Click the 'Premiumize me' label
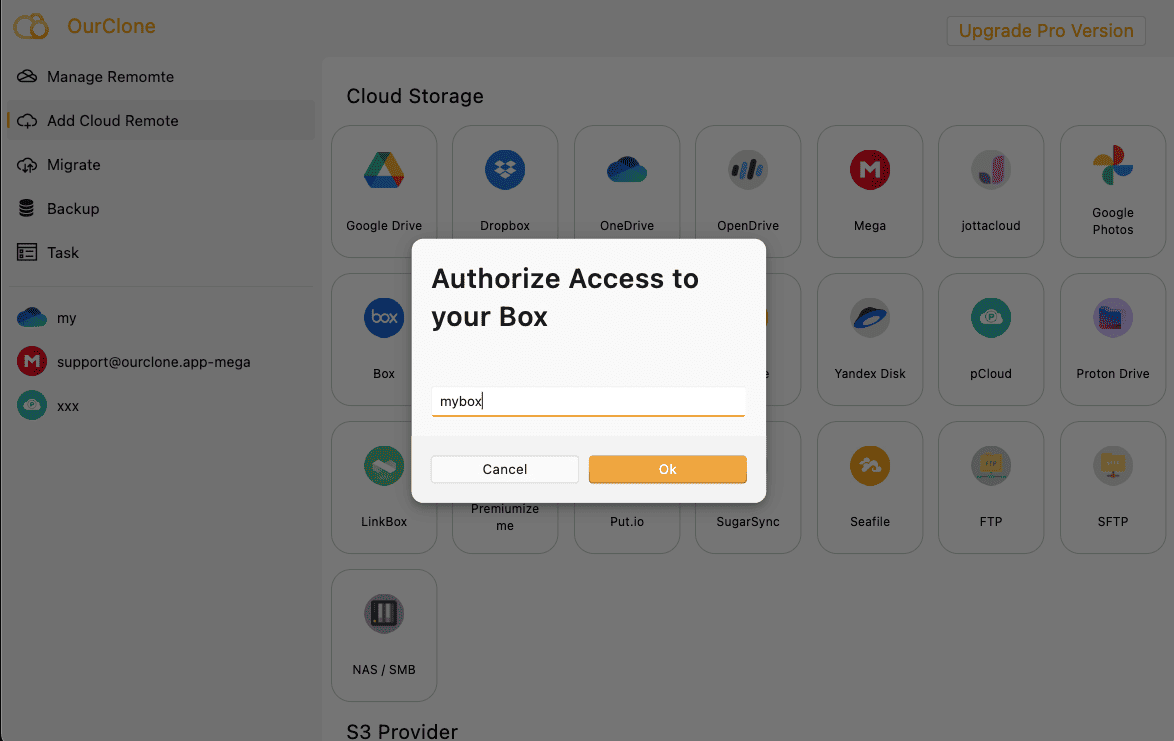This screenshot has width=1174, height=741. [505, 517]
